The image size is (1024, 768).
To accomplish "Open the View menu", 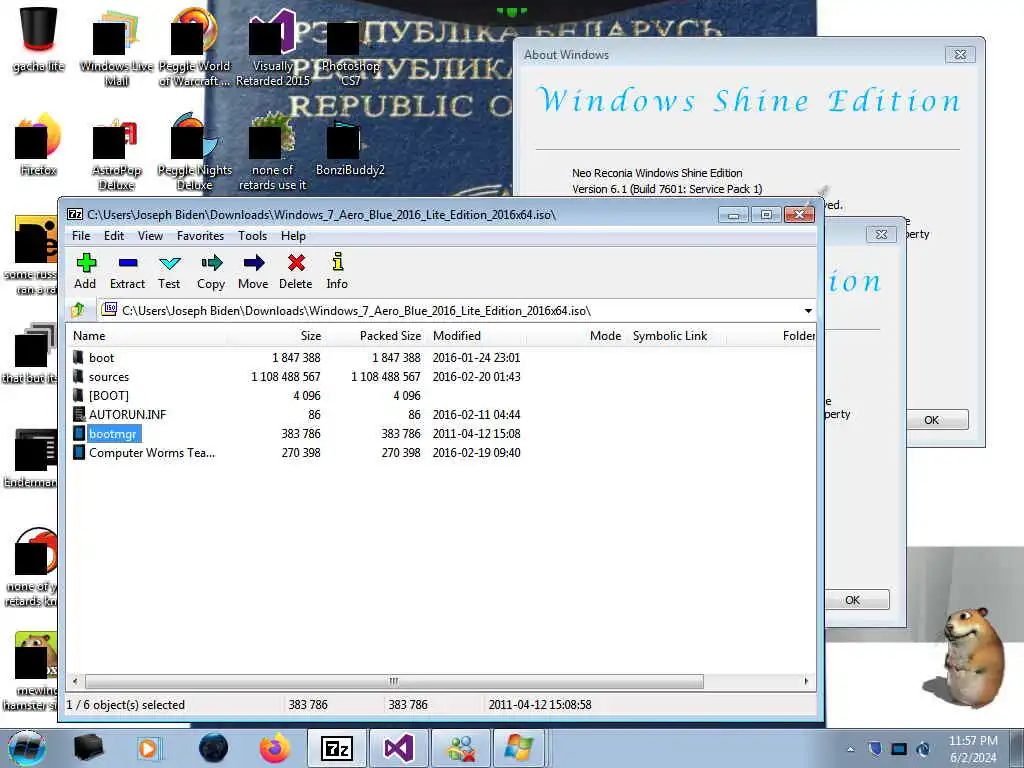I will tap(150, 236).
